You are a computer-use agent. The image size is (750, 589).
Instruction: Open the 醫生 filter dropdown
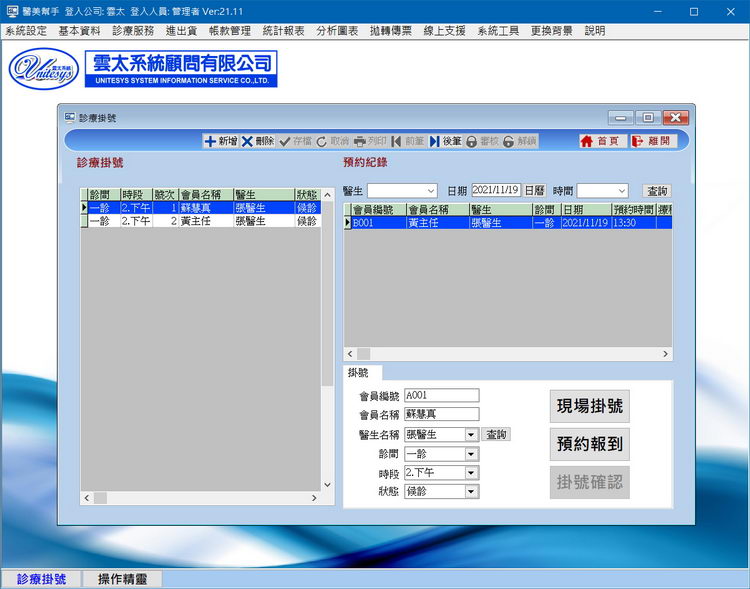pos(431,191)
